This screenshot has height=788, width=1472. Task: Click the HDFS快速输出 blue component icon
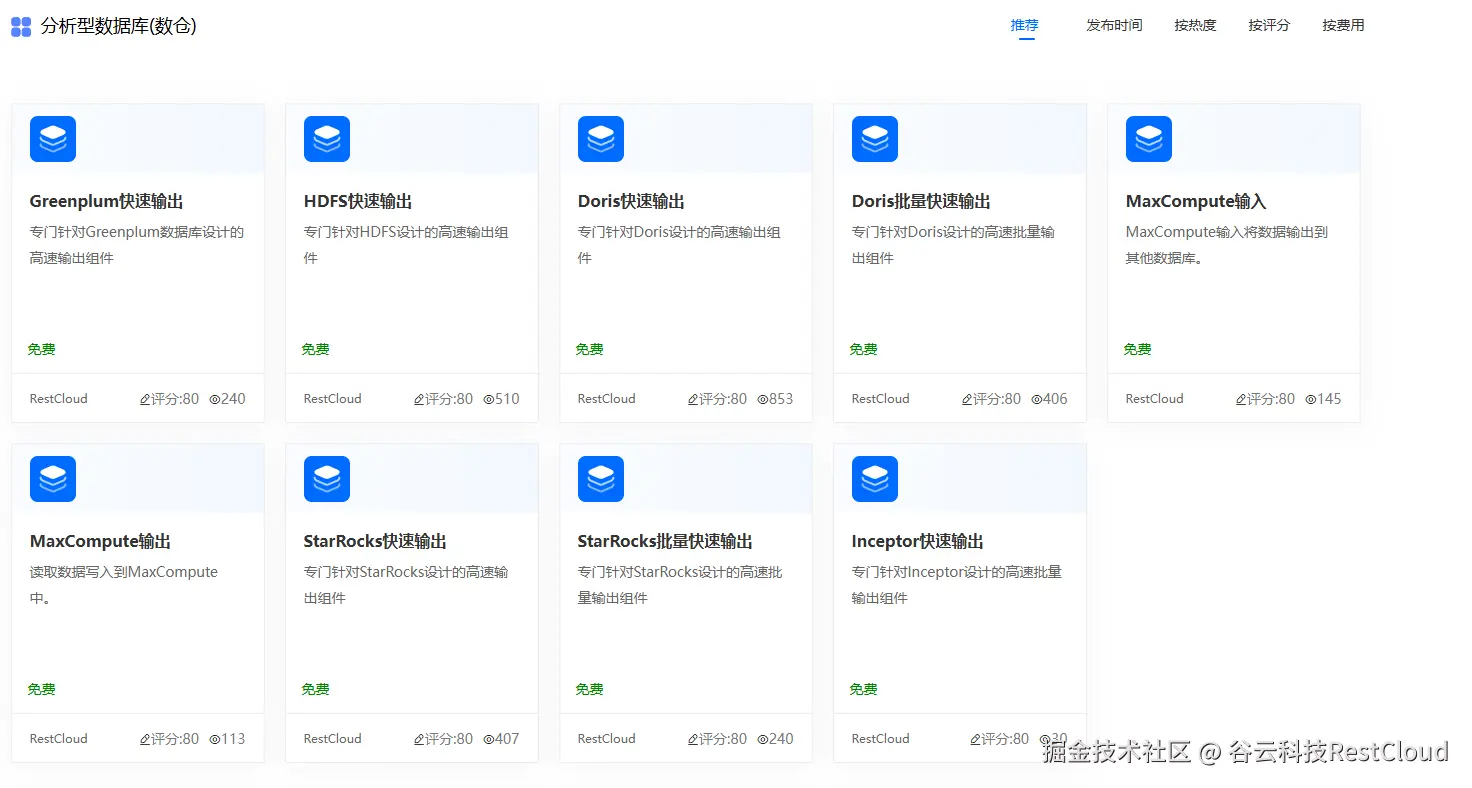click(326, 138)
